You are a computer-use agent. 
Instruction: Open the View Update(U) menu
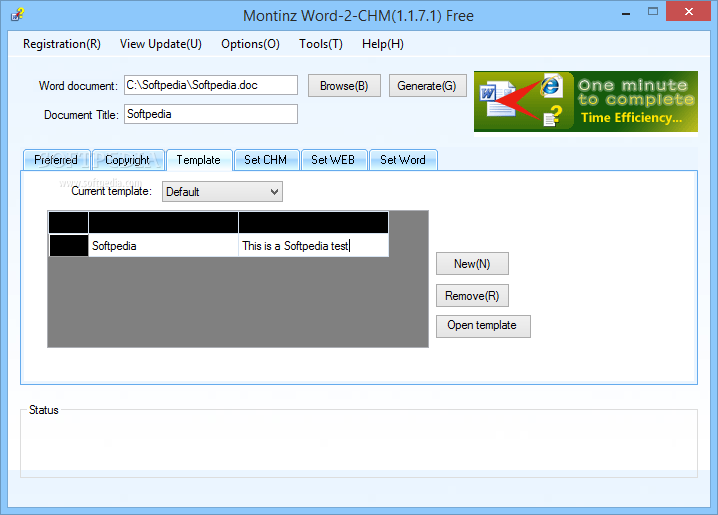tap(161, 44)
